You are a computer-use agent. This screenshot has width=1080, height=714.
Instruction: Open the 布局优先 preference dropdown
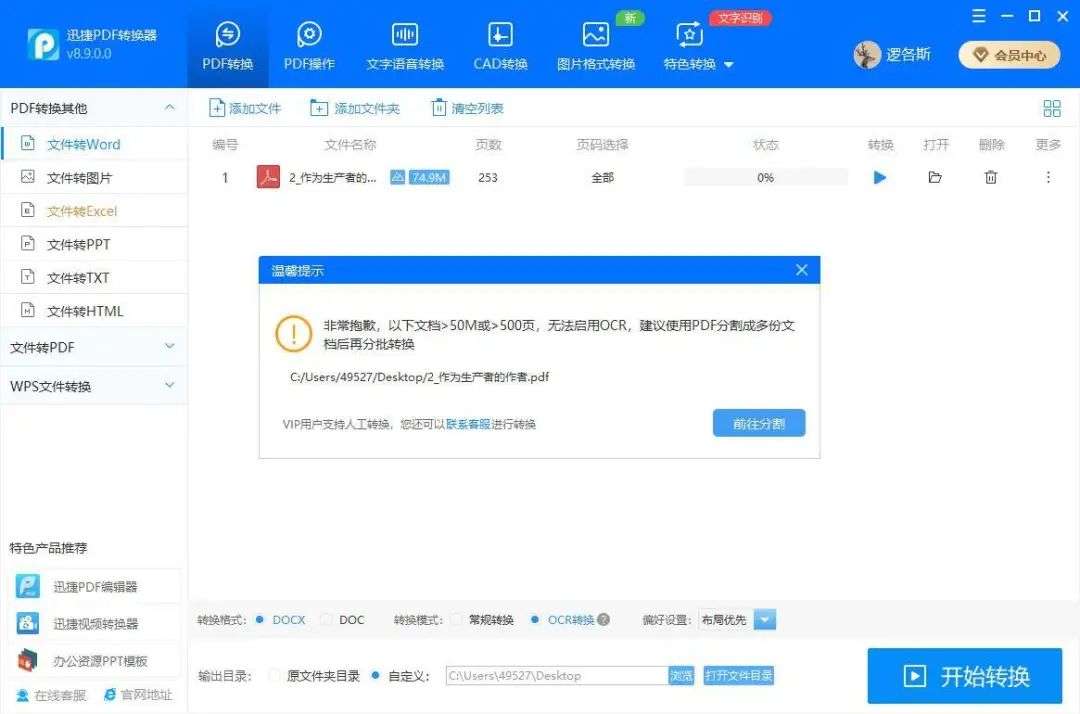pos(765,620)
